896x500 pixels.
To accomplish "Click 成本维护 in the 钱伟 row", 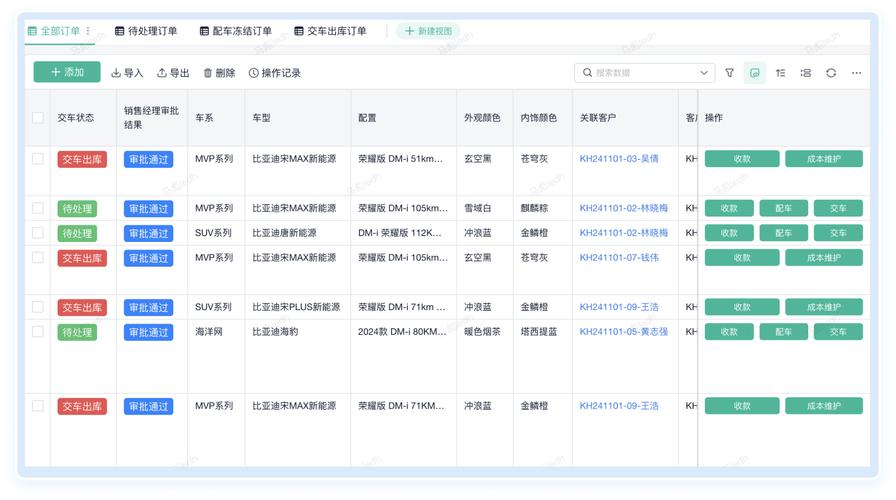I will pos(824,258).
